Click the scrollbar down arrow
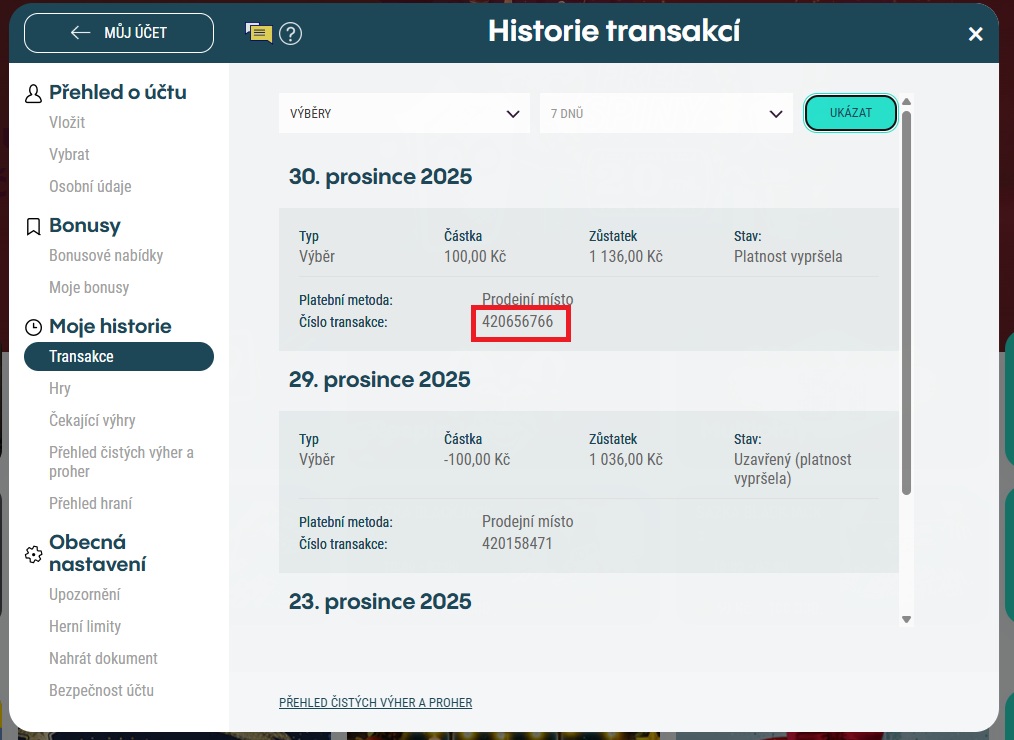The height and width of the screenshot is (740, 1014). (906, 620)
